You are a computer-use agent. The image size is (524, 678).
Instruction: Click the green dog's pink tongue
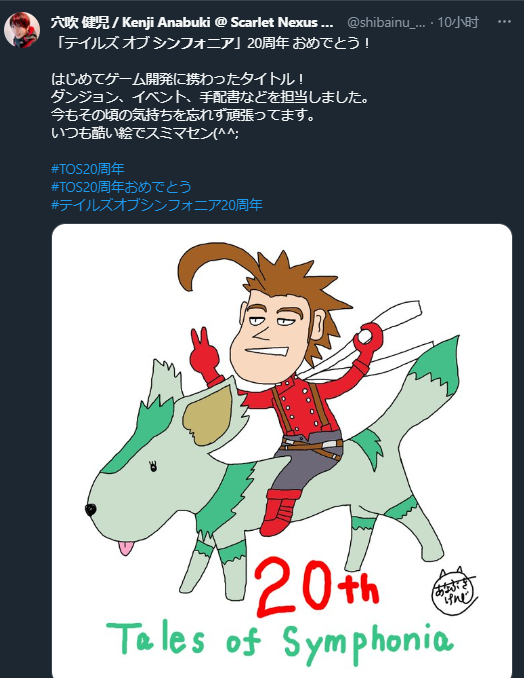coord(126,548)
